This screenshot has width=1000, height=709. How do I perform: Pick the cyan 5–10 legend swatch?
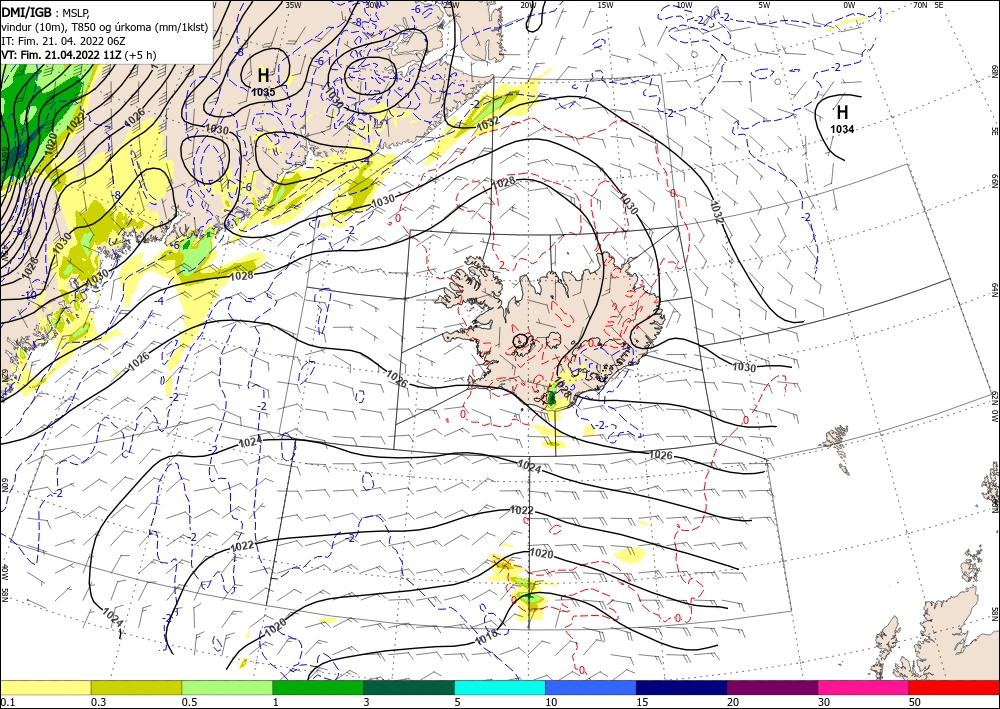(500, 687)
